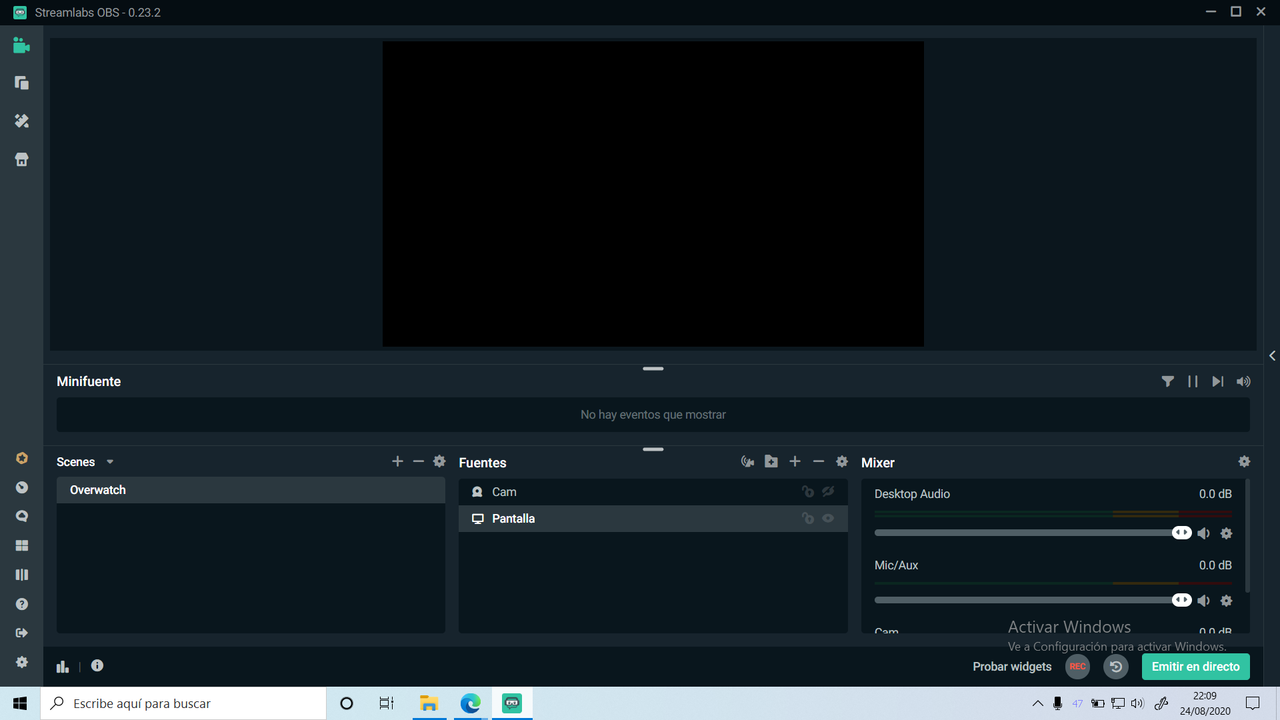
Task: Expand the right side chat panel arrow
Action: tap(1272, 355)
